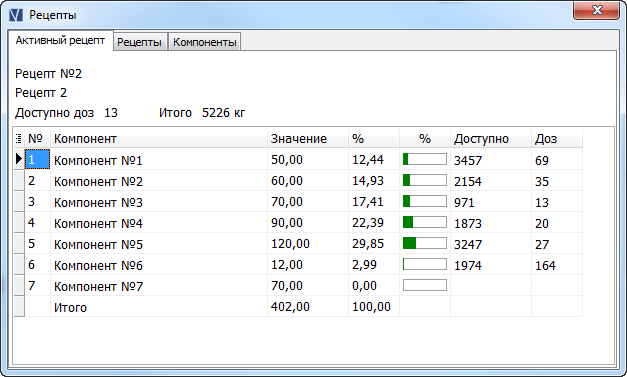This screenshot has width=627, height=377.
Task: Click the doses cell 27
Action: point(557,244)
